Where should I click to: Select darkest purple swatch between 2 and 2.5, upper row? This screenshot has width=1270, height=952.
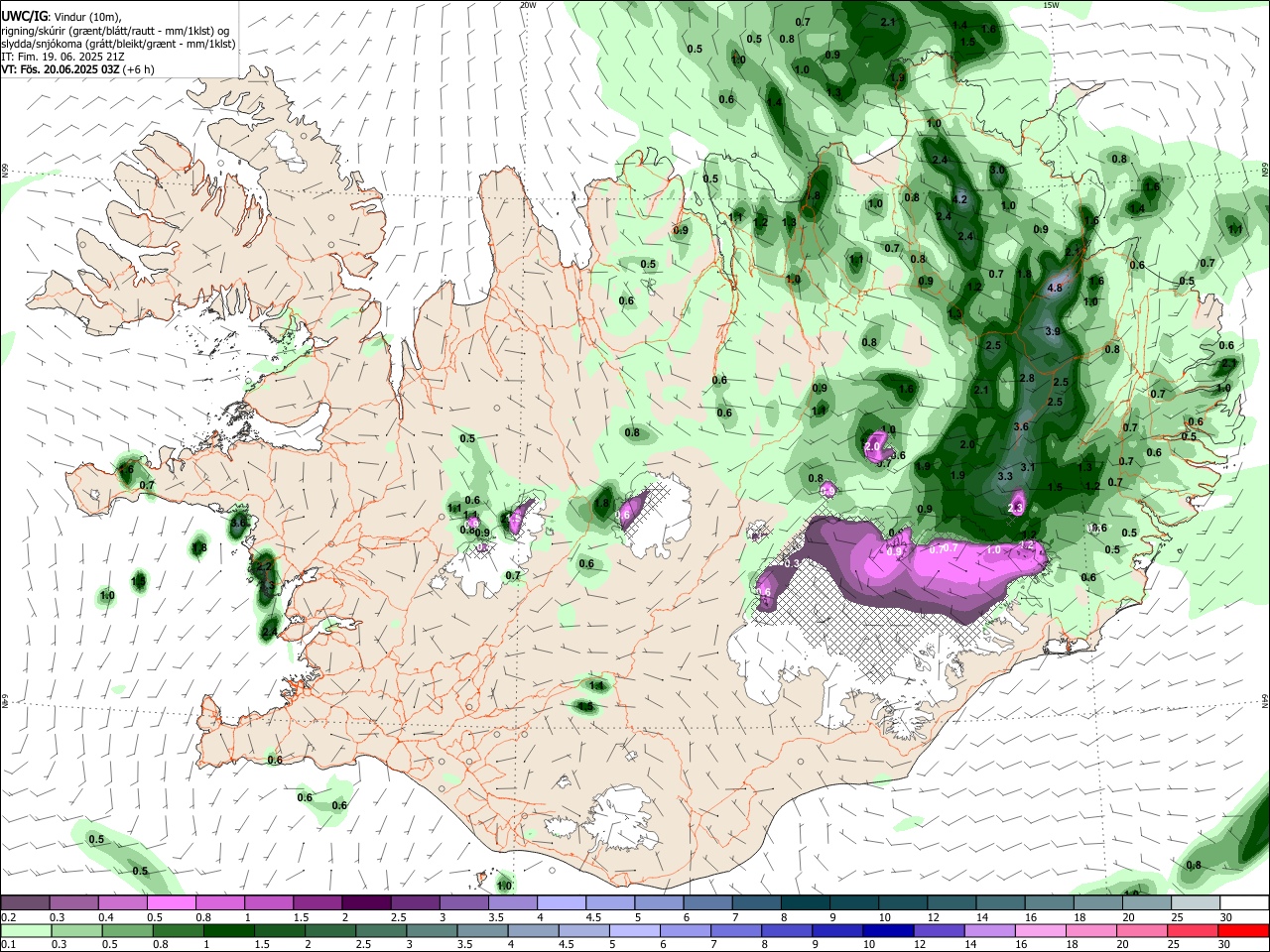coord(366,903)
